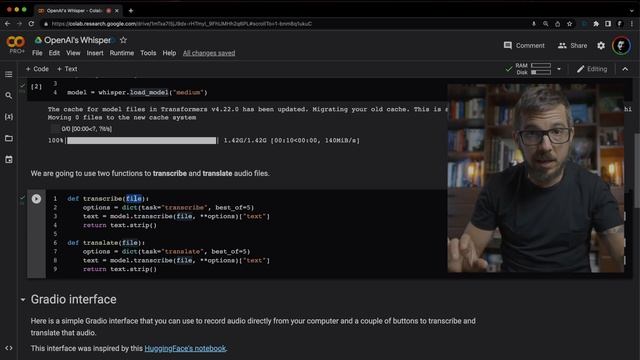Open the user account avatar
This screenshot has width=640, height=360.
(621, 45)
